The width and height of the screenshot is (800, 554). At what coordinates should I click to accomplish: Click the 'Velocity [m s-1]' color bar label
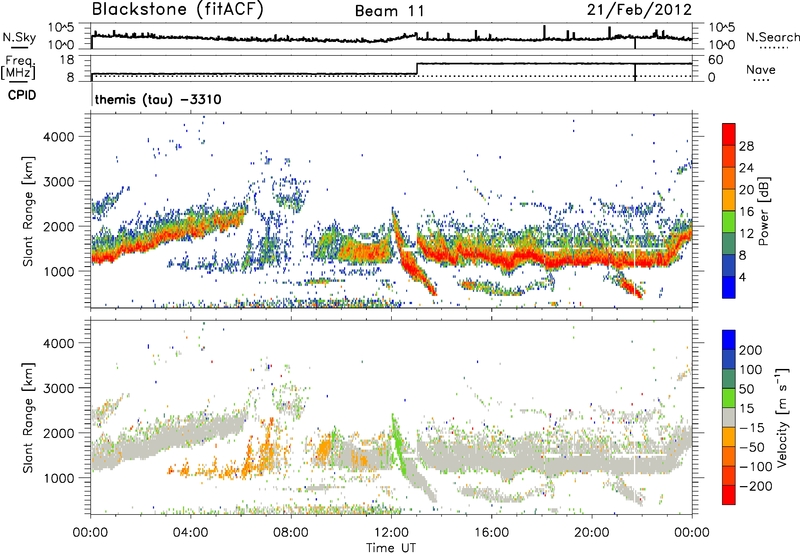pos(782,417)
